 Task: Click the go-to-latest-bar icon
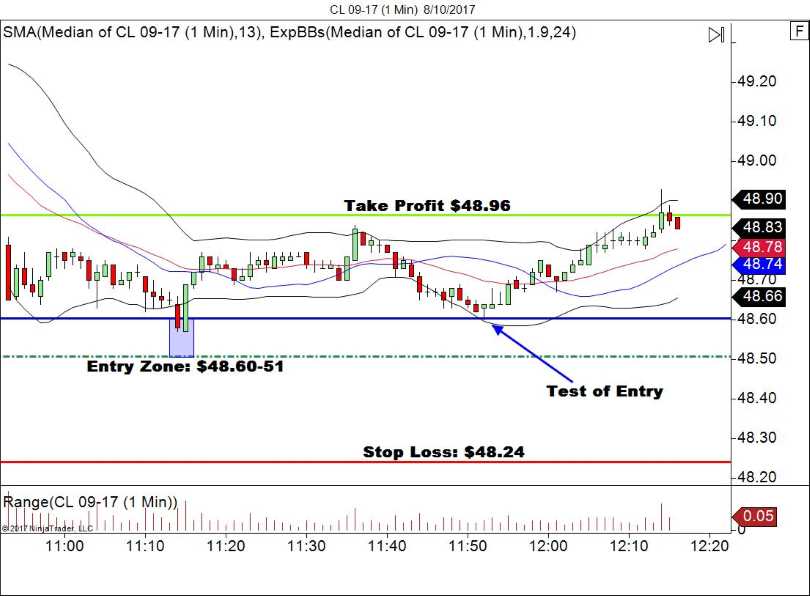[x=717, y=35]
